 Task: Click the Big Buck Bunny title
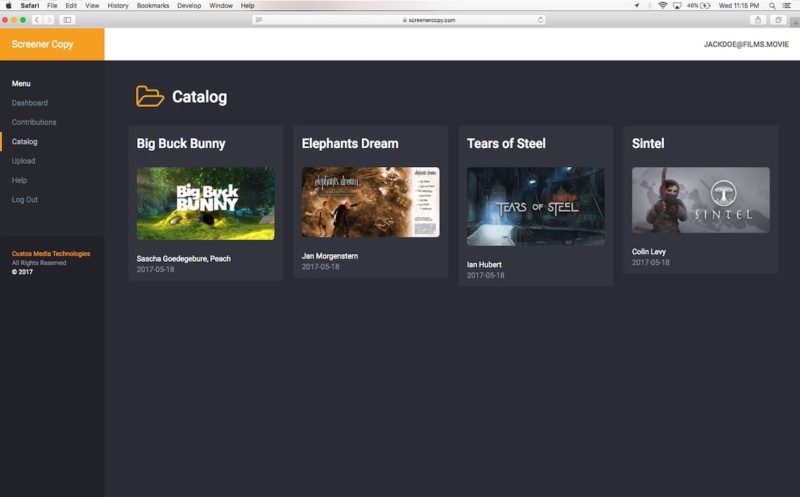181,143
